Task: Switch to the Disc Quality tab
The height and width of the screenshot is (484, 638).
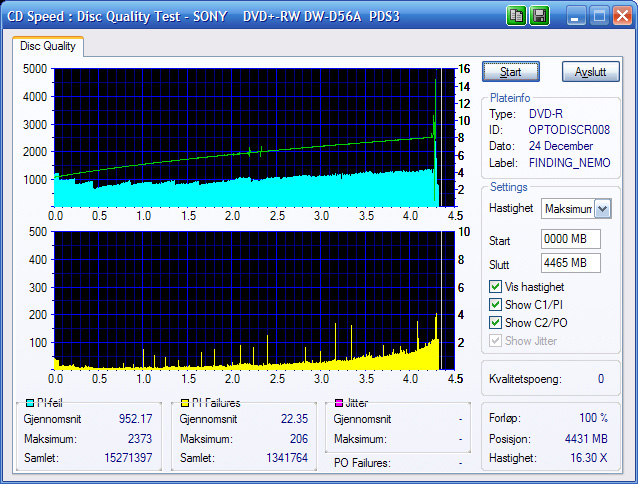Action: coord(48,46)
